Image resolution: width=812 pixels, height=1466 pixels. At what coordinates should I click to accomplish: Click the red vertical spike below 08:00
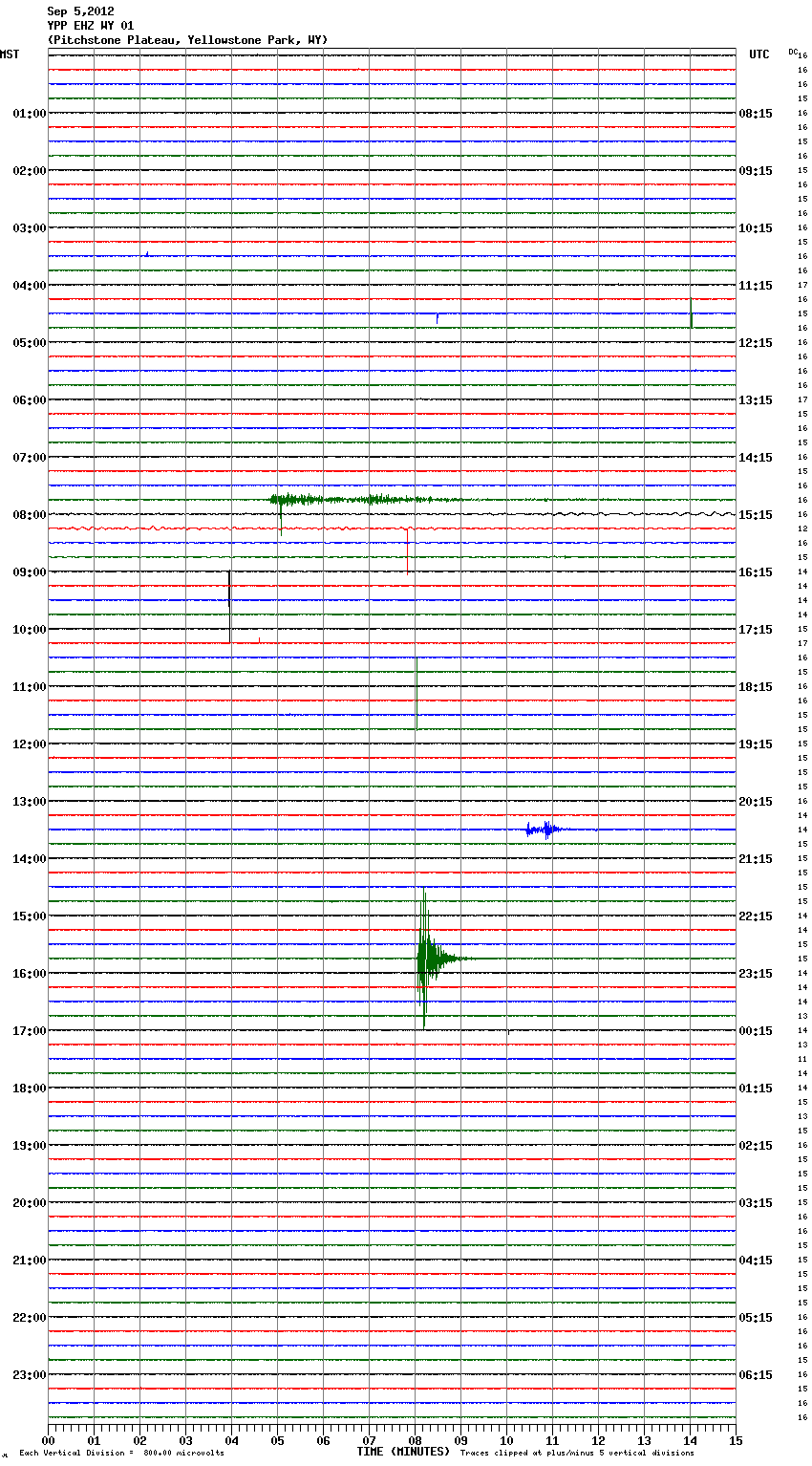(x=408, y=550)
